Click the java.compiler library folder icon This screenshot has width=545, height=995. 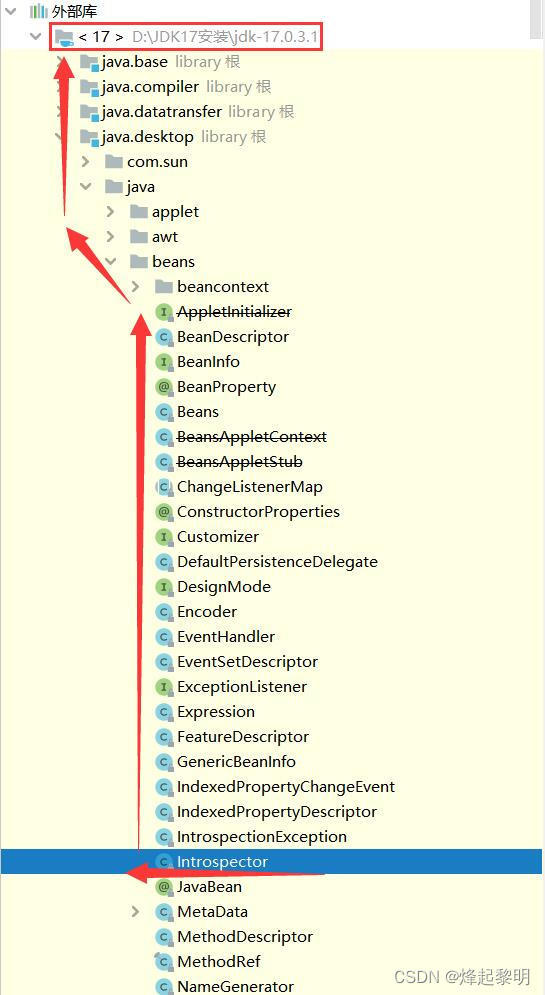point(89,87)
